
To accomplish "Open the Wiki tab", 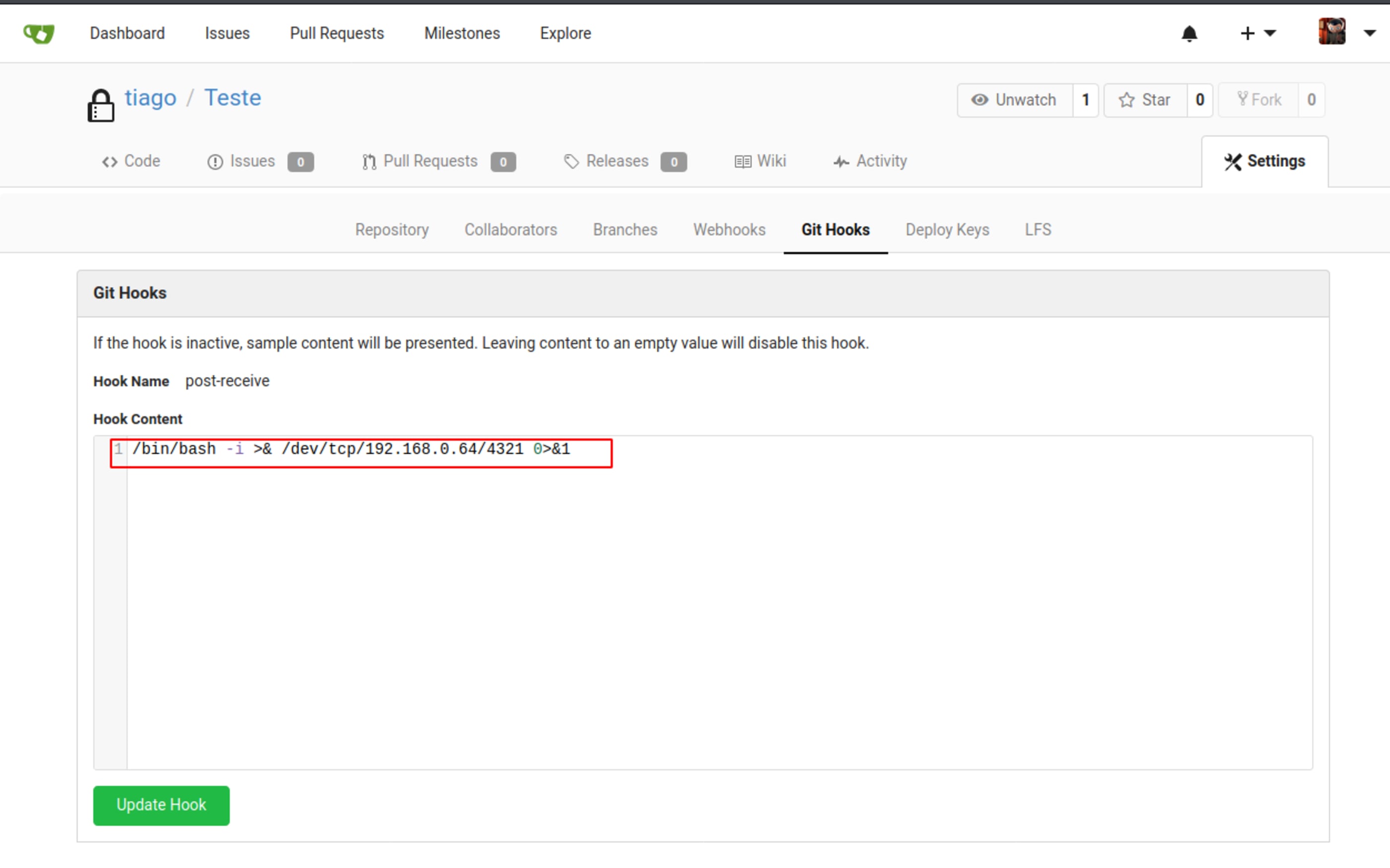I will [x=760, y=161].
